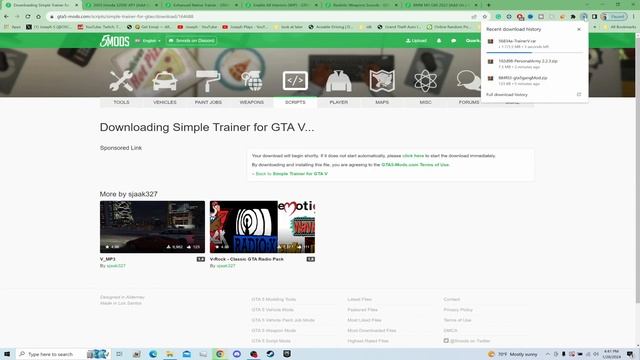Switch to VEHICLES tab
The height and width of the screenshot is (360, 640).
tap(165, 102)
